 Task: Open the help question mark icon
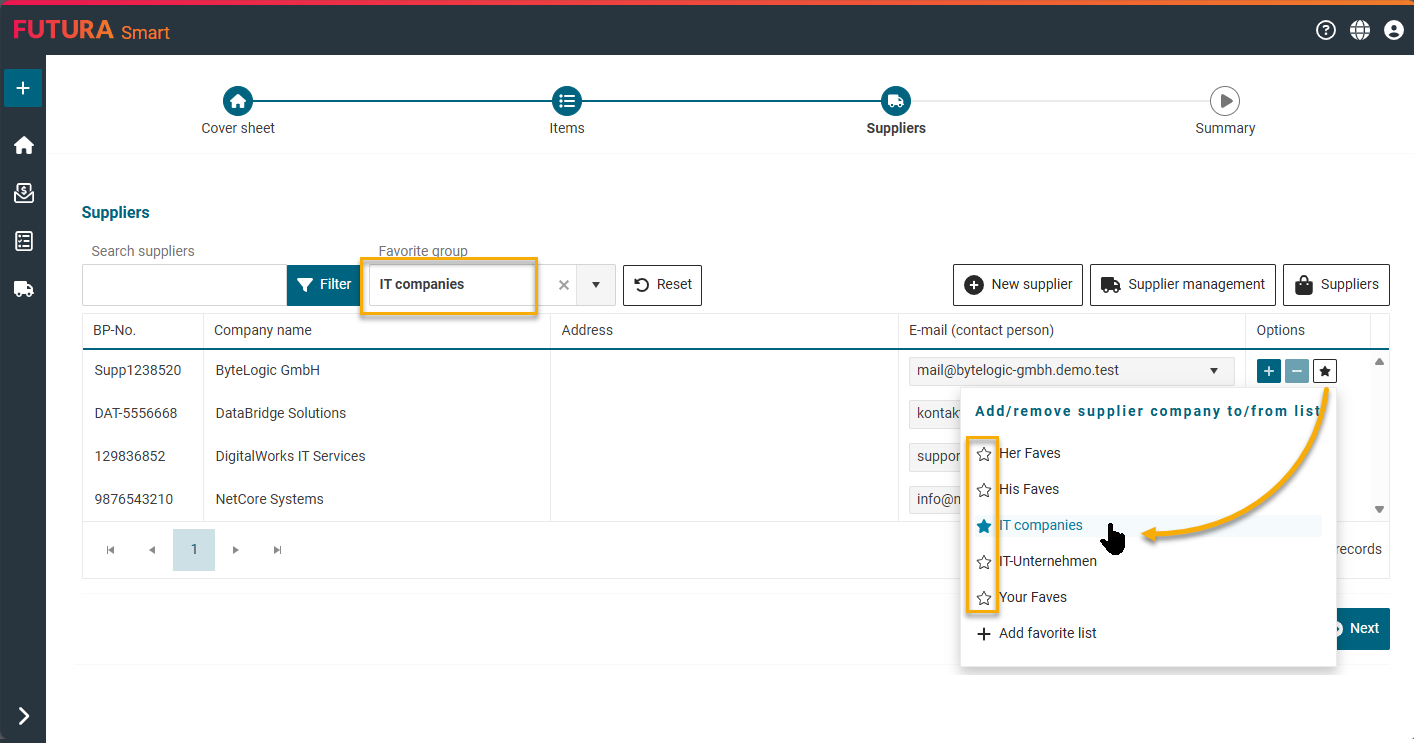point(1326,30)
